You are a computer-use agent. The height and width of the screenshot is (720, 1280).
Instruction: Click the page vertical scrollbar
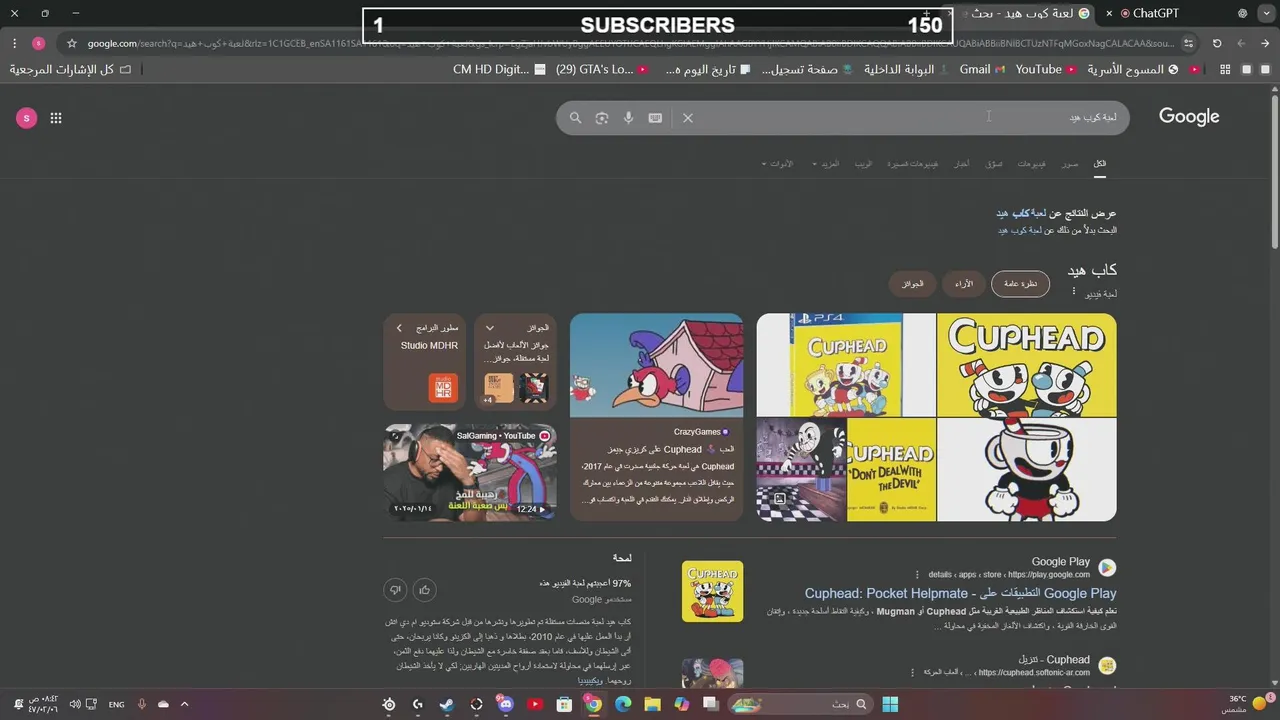[x=1274, y=170]
